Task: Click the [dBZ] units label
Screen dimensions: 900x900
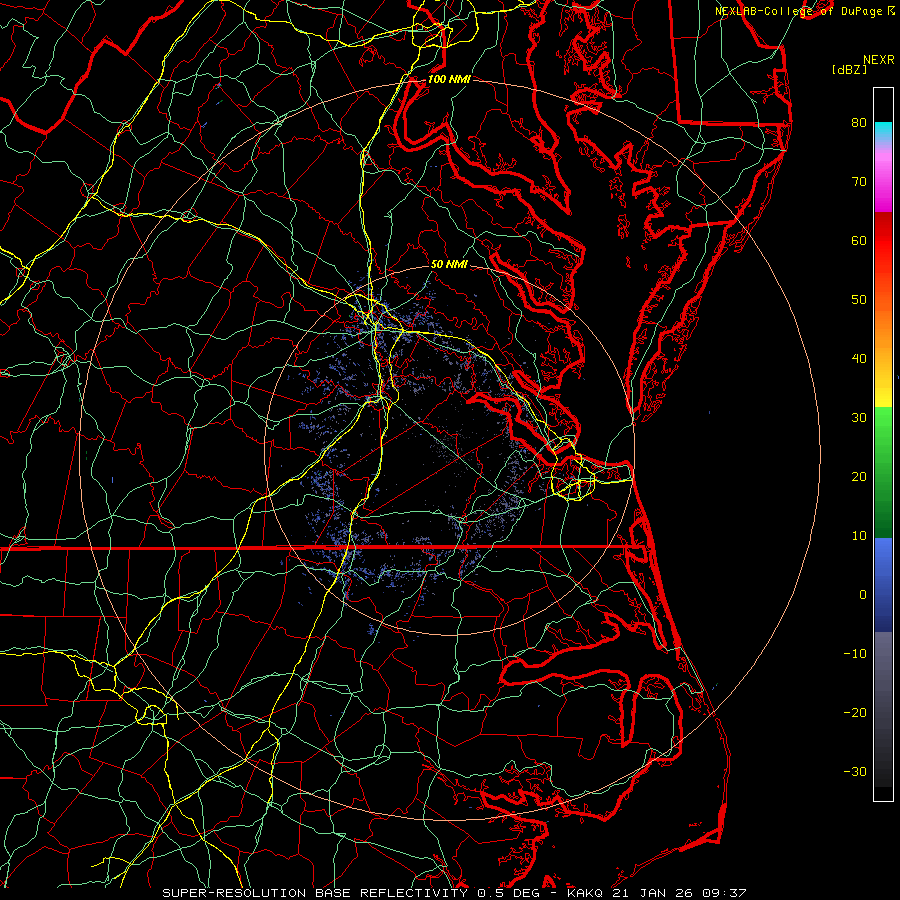Action: [849, 70]
